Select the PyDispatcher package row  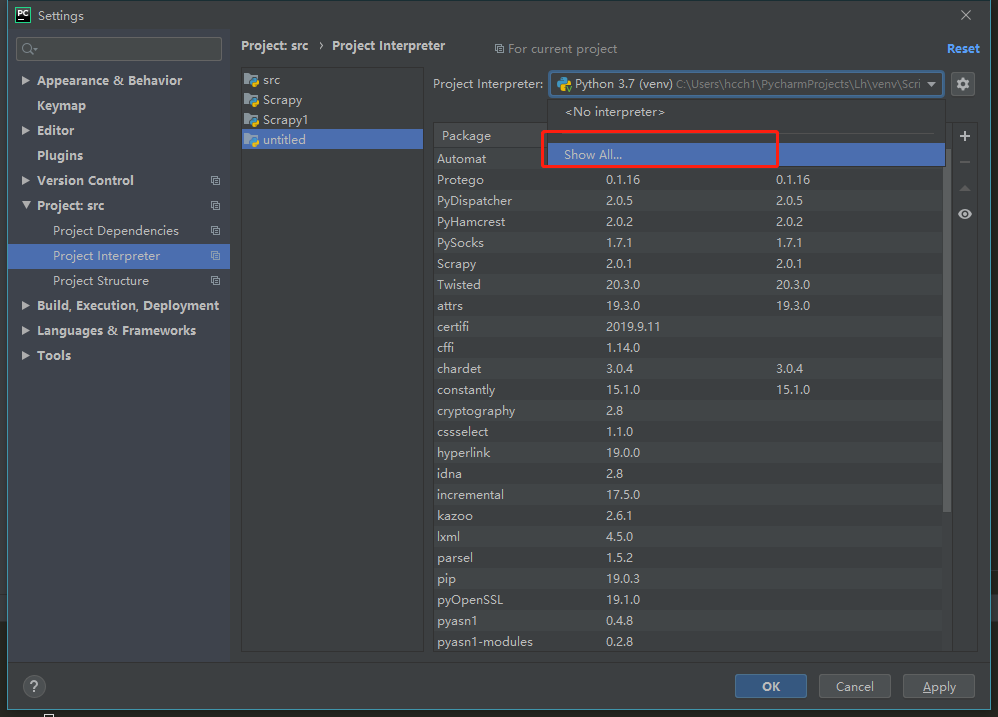[689, 201]
